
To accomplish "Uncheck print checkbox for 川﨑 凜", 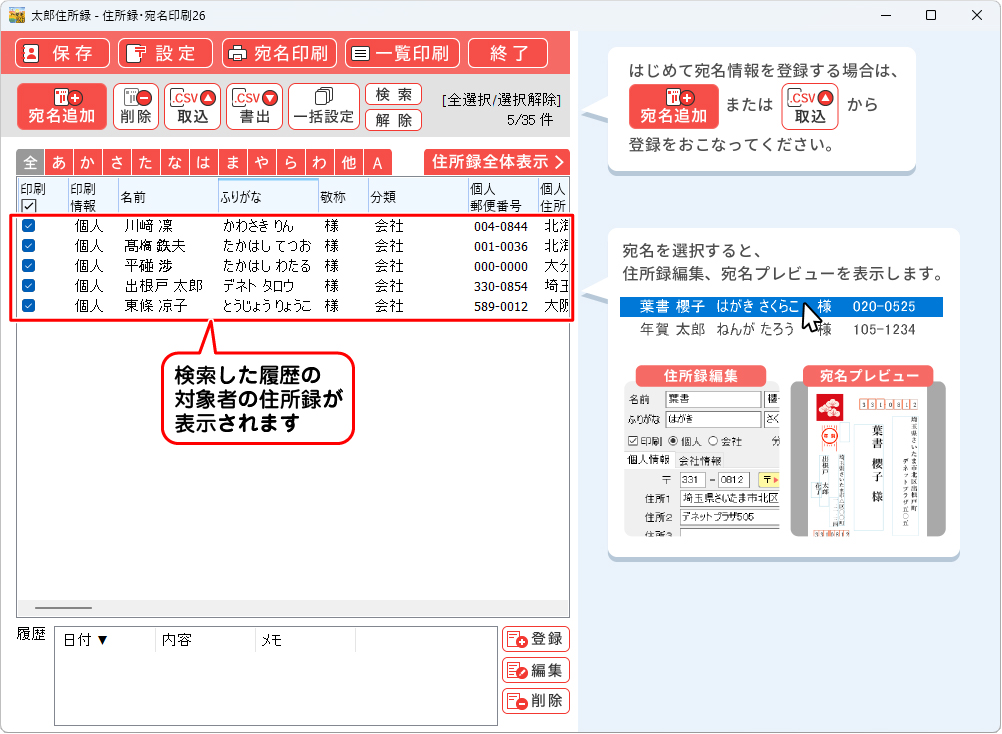I will point(28,226).
